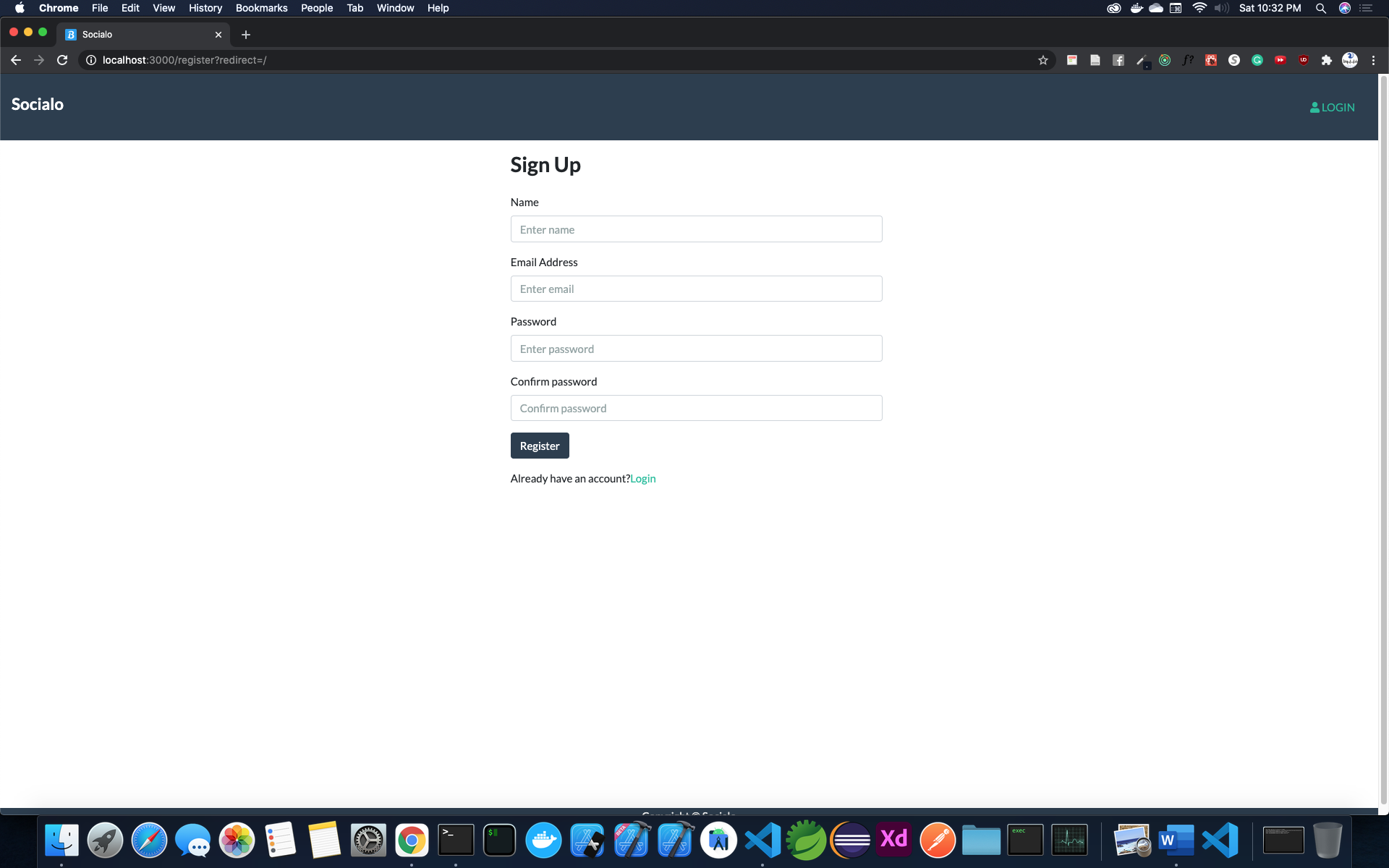Follow the Login link below Register
Viewport: 1389px width, 868px height.
point(643,478)
